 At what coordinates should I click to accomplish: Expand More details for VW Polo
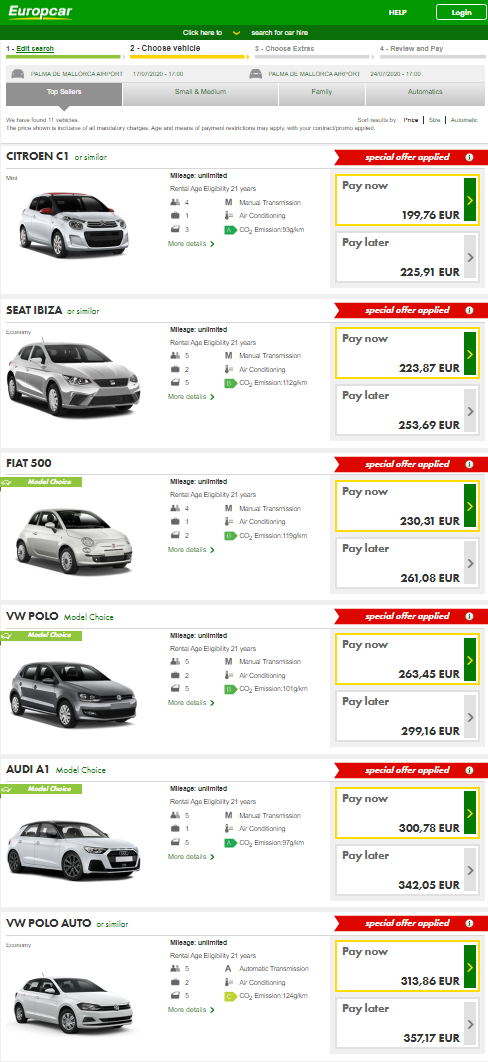point(192,702)
